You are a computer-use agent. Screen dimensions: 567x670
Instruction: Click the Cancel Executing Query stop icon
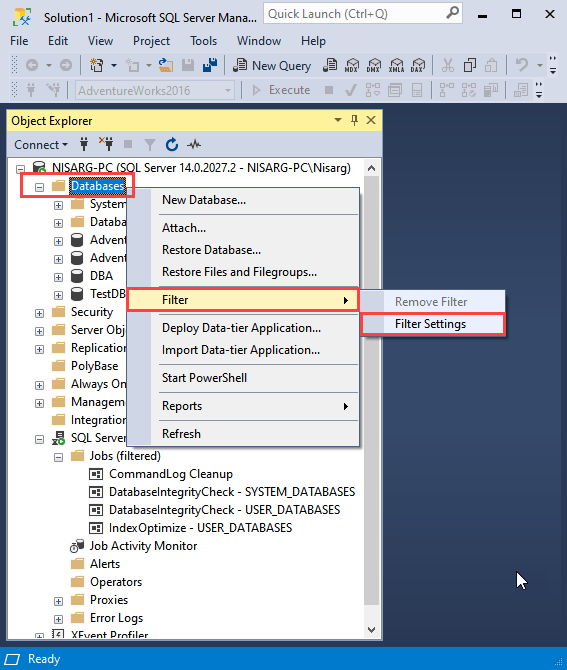coord(329,90)
